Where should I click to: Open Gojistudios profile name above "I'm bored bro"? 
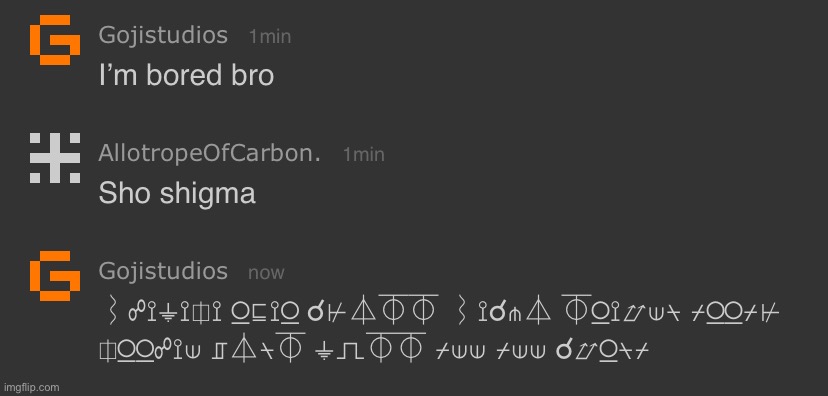(x=163, y=35)
